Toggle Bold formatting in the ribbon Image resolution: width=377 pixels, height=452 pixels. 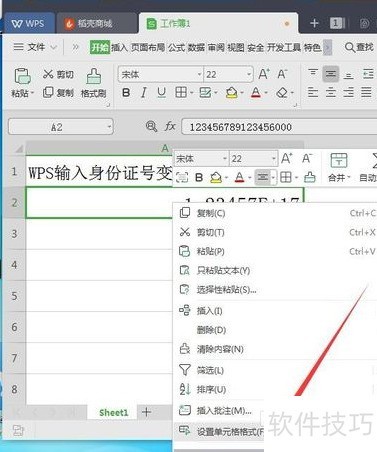click(126, 92)
